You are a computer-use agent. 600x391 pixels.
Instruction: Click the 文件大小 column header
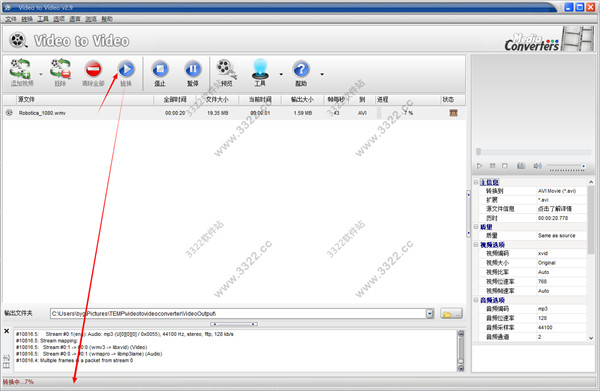click(217, 99)
